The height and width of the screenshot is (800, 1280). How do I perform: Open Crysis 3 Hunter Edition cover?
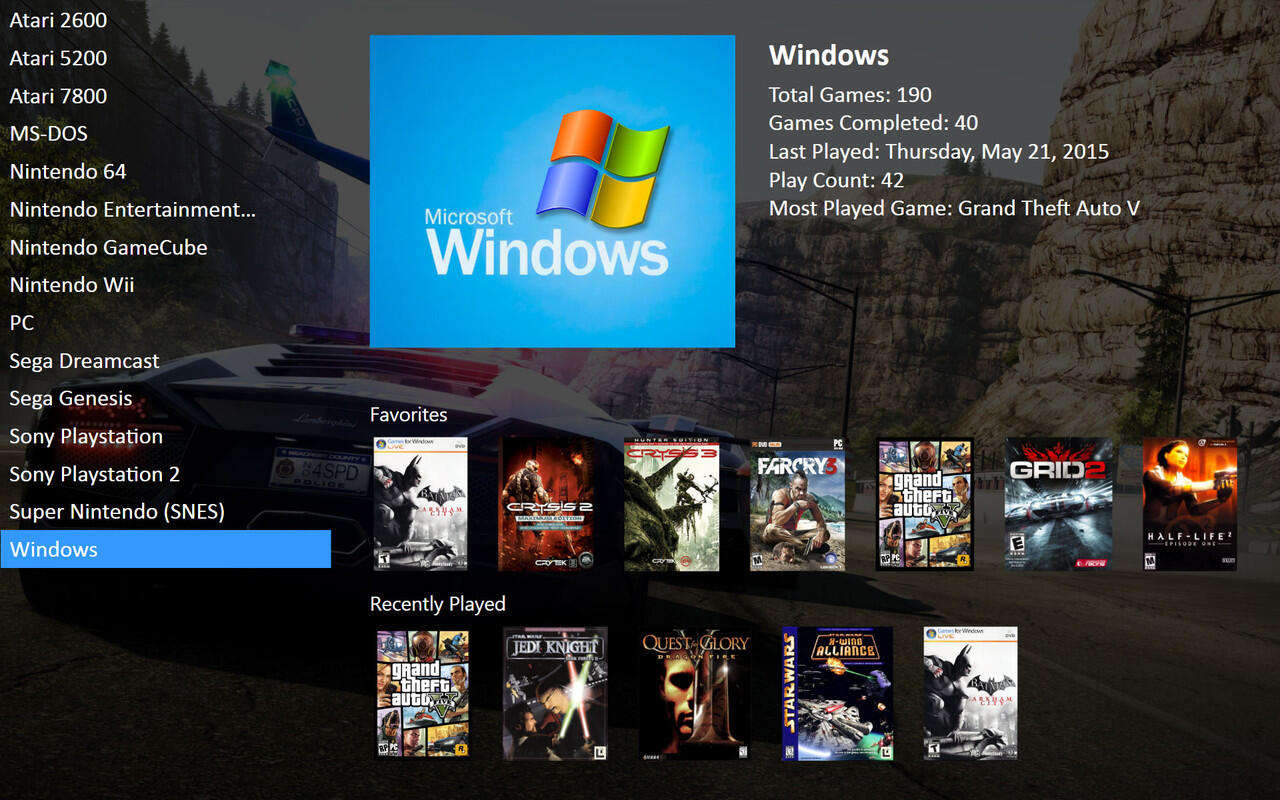(x=672, y=504)
